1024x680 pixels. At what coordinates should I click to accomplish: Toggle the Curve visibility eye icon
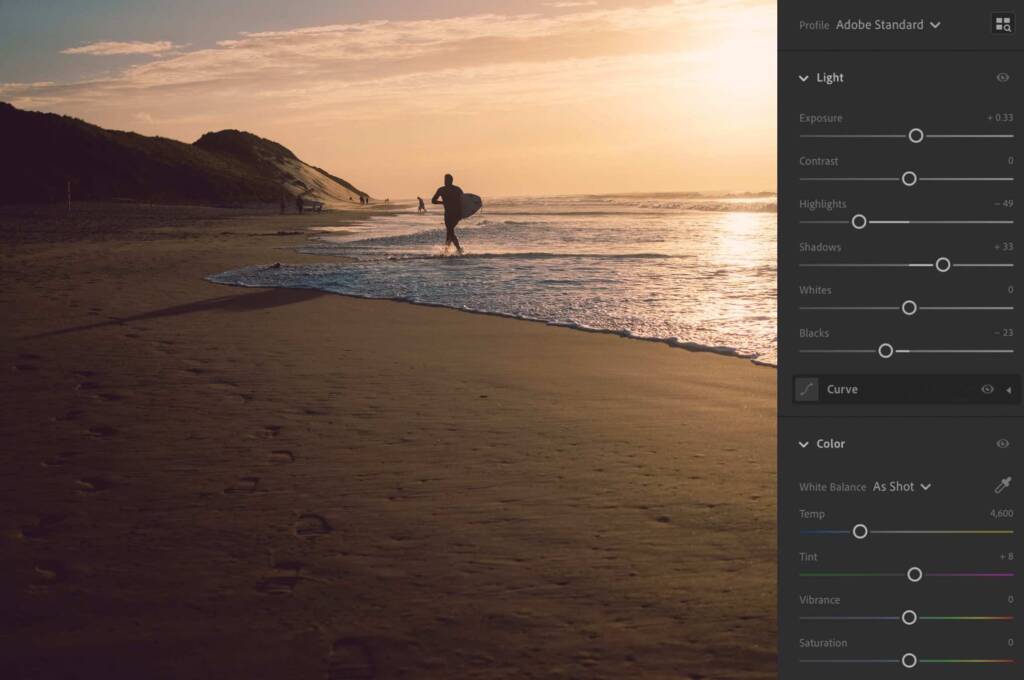(x=987, y=389)
